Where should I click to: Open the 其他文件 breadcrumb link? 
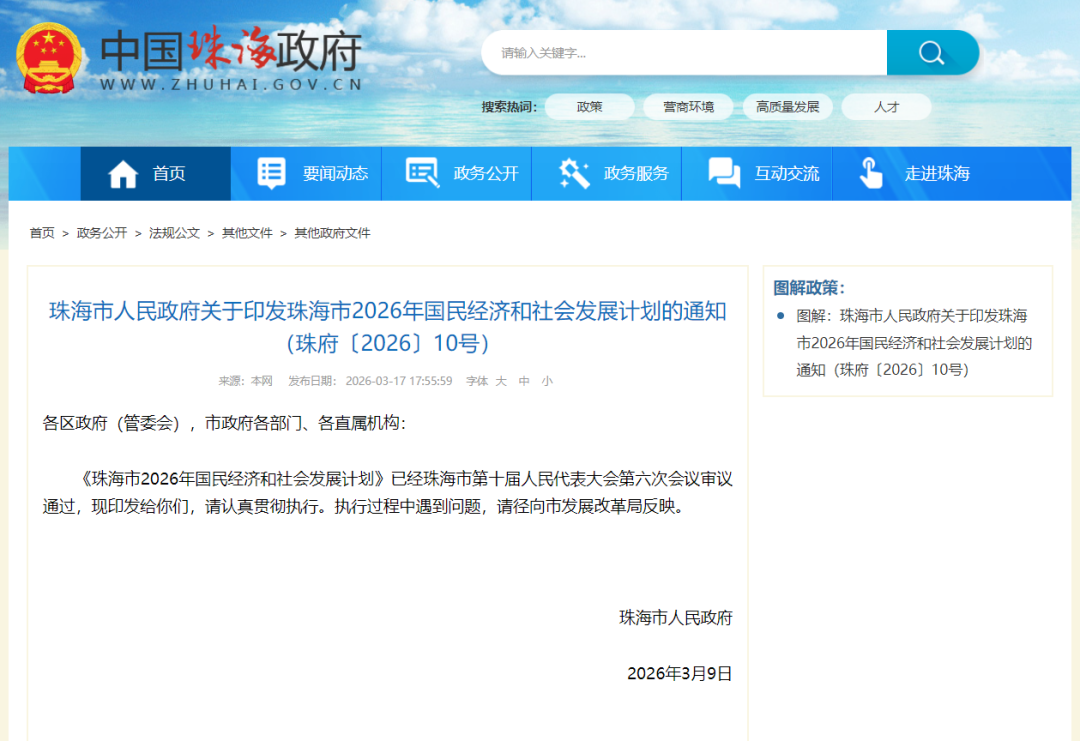[x=247, y=232]
